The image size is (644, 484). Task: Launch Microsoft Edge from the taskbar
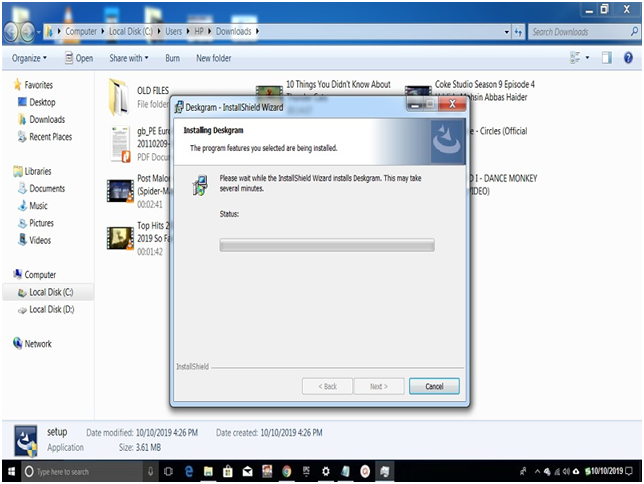click(189, 472)
